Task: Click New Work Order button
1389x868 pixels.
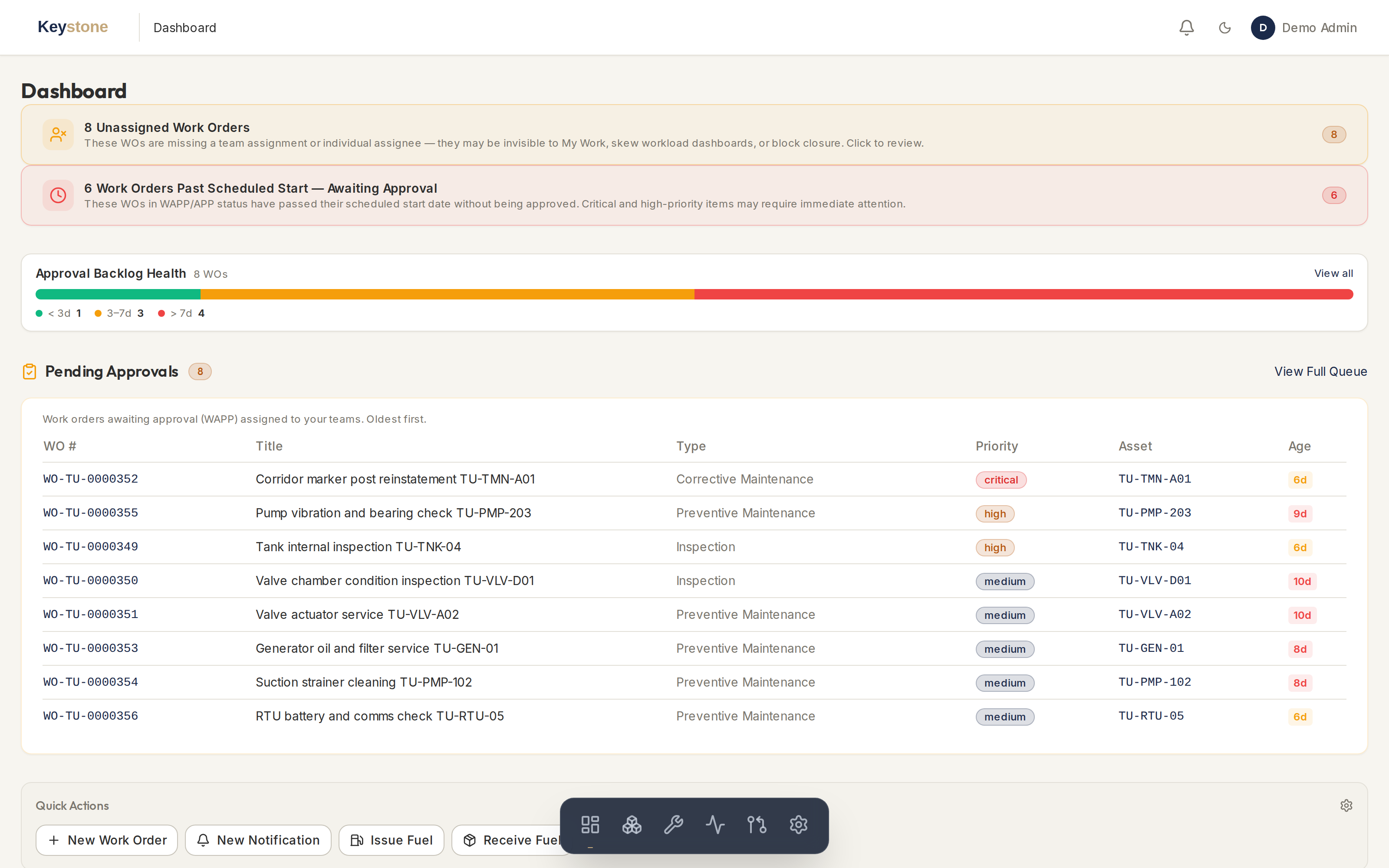Action: click(107, 841)
